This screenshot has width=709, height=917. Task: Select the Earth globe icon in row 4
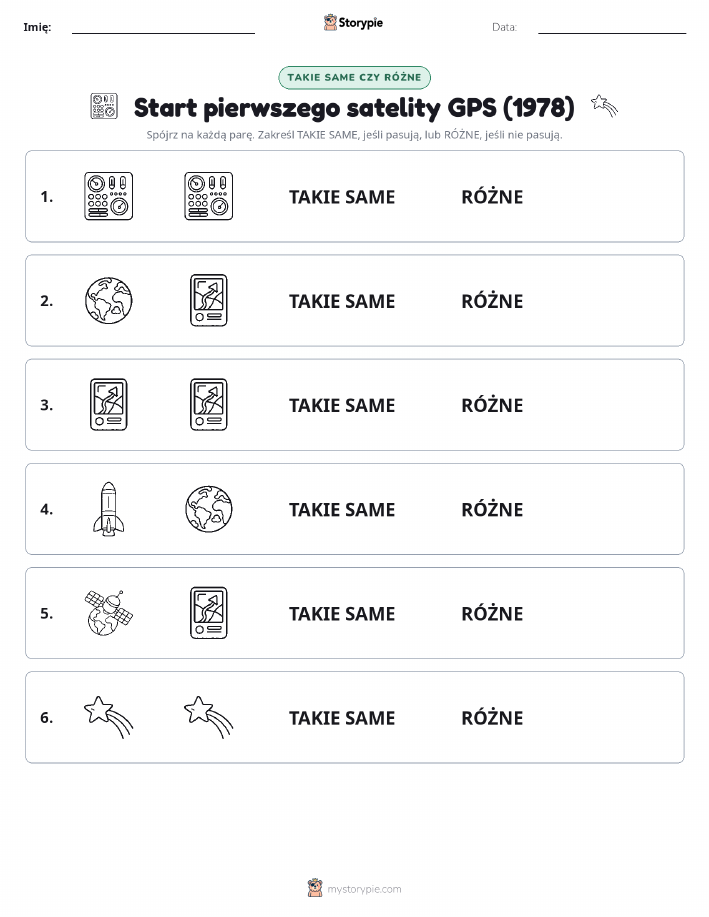click(209, 509)
